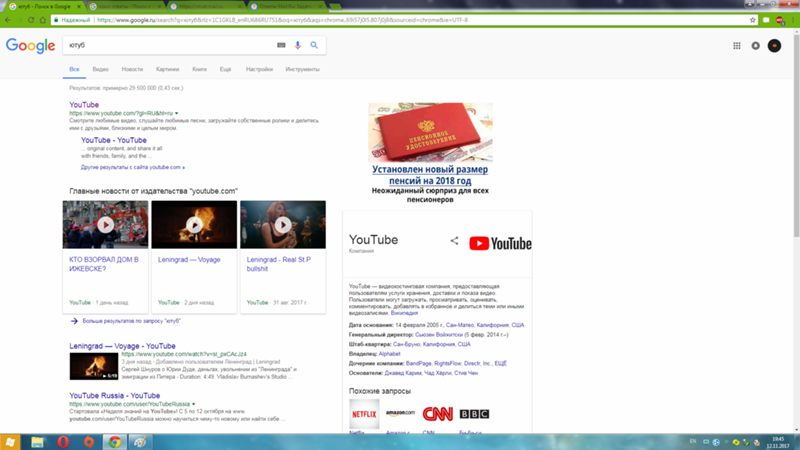
Task: Open the Alphabet owner link
Action: [389, 354]
